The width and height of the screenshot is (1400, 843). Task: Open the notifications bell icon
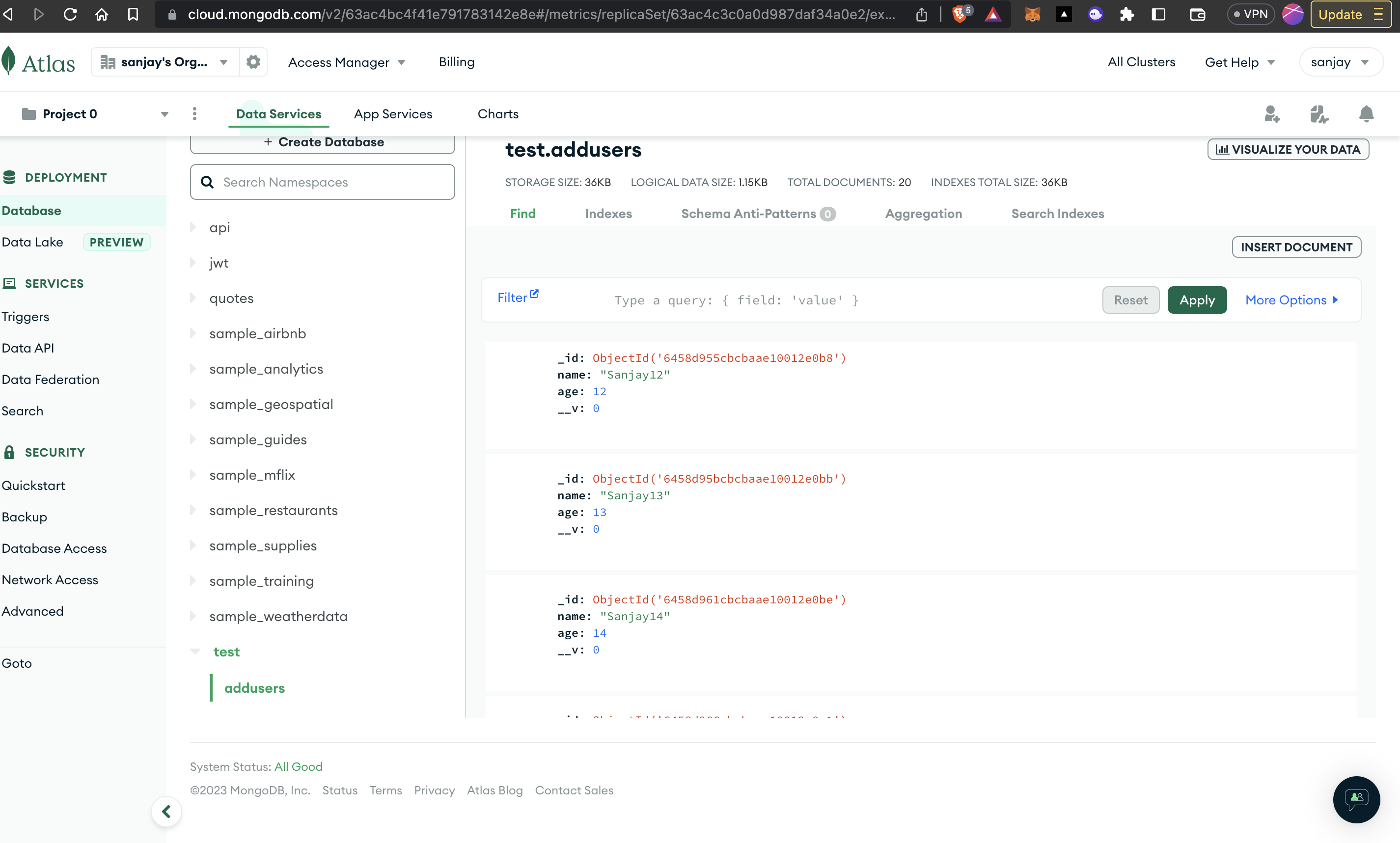1367,114
